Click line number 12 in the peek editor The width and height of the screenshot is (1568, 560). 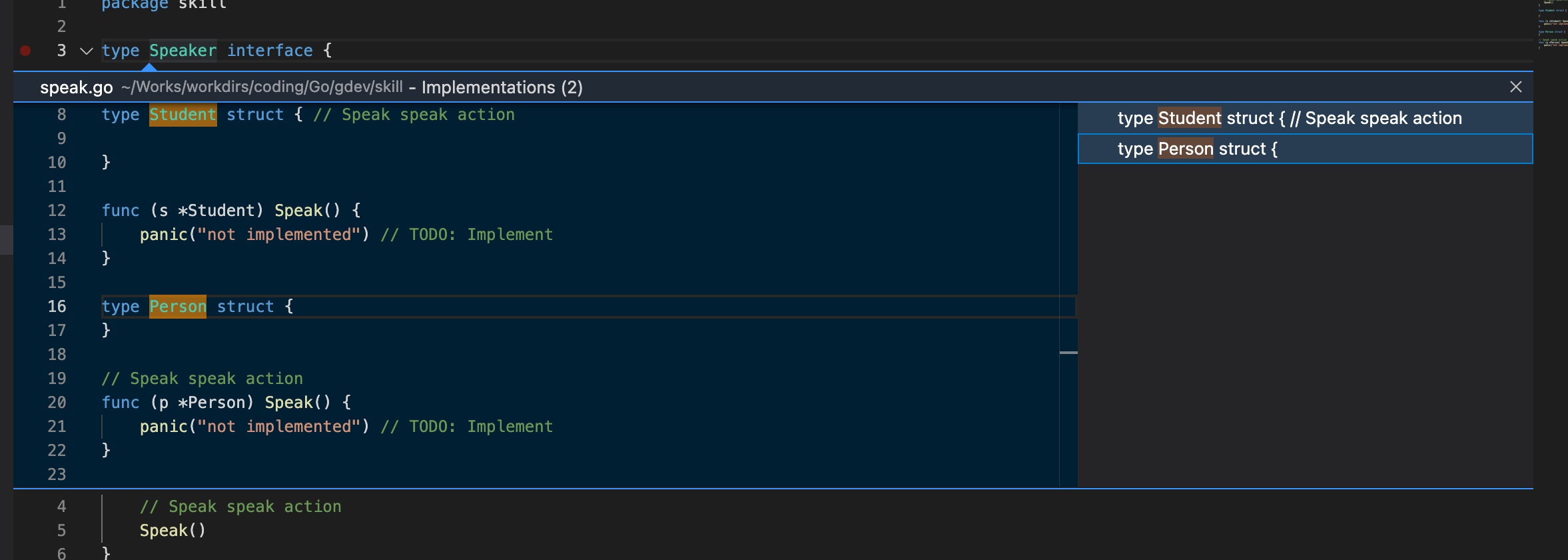point(57,211)
